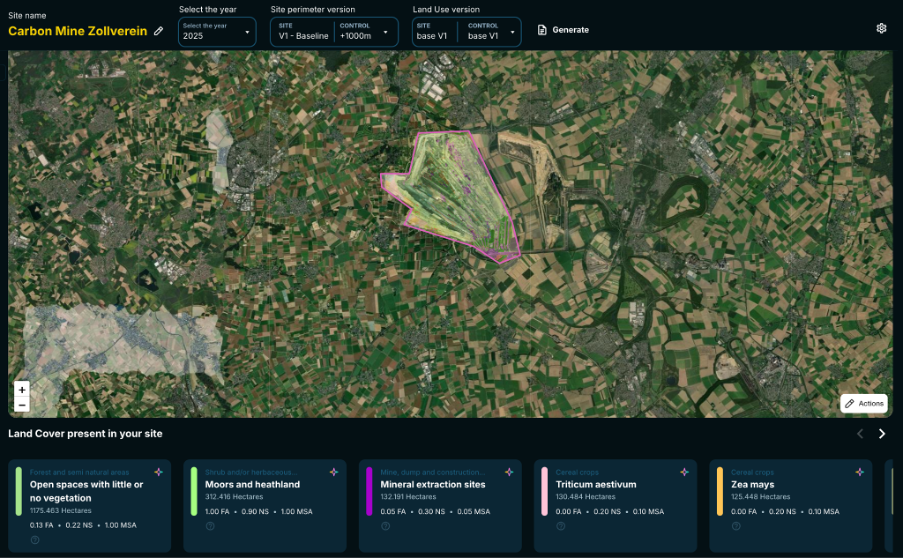The height and width of the screenshot is (558, 904).
Task: Zoom in on the map
Action: coord(22,389)
